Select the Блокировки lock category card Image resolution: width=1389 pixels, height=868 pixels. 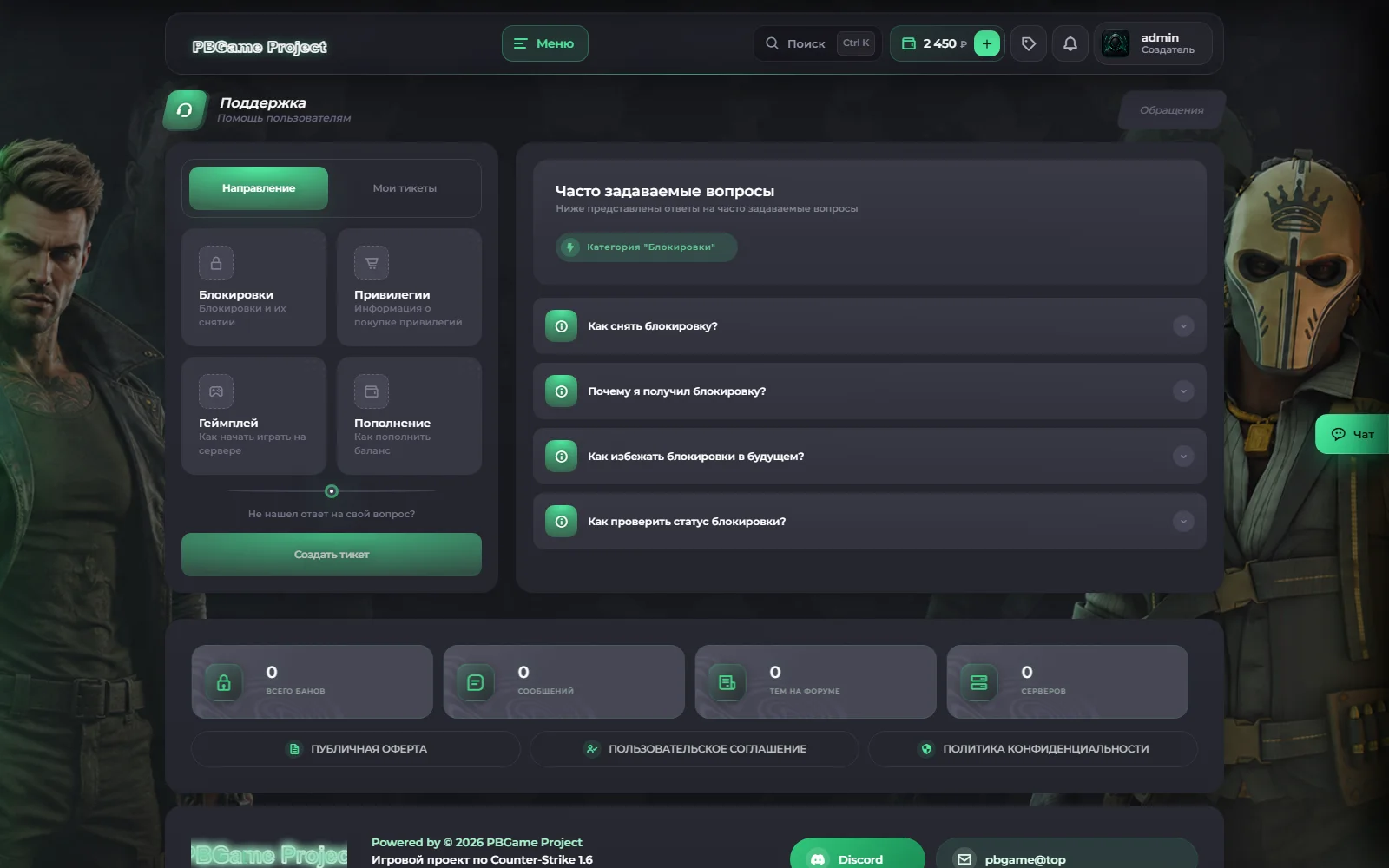253,287
